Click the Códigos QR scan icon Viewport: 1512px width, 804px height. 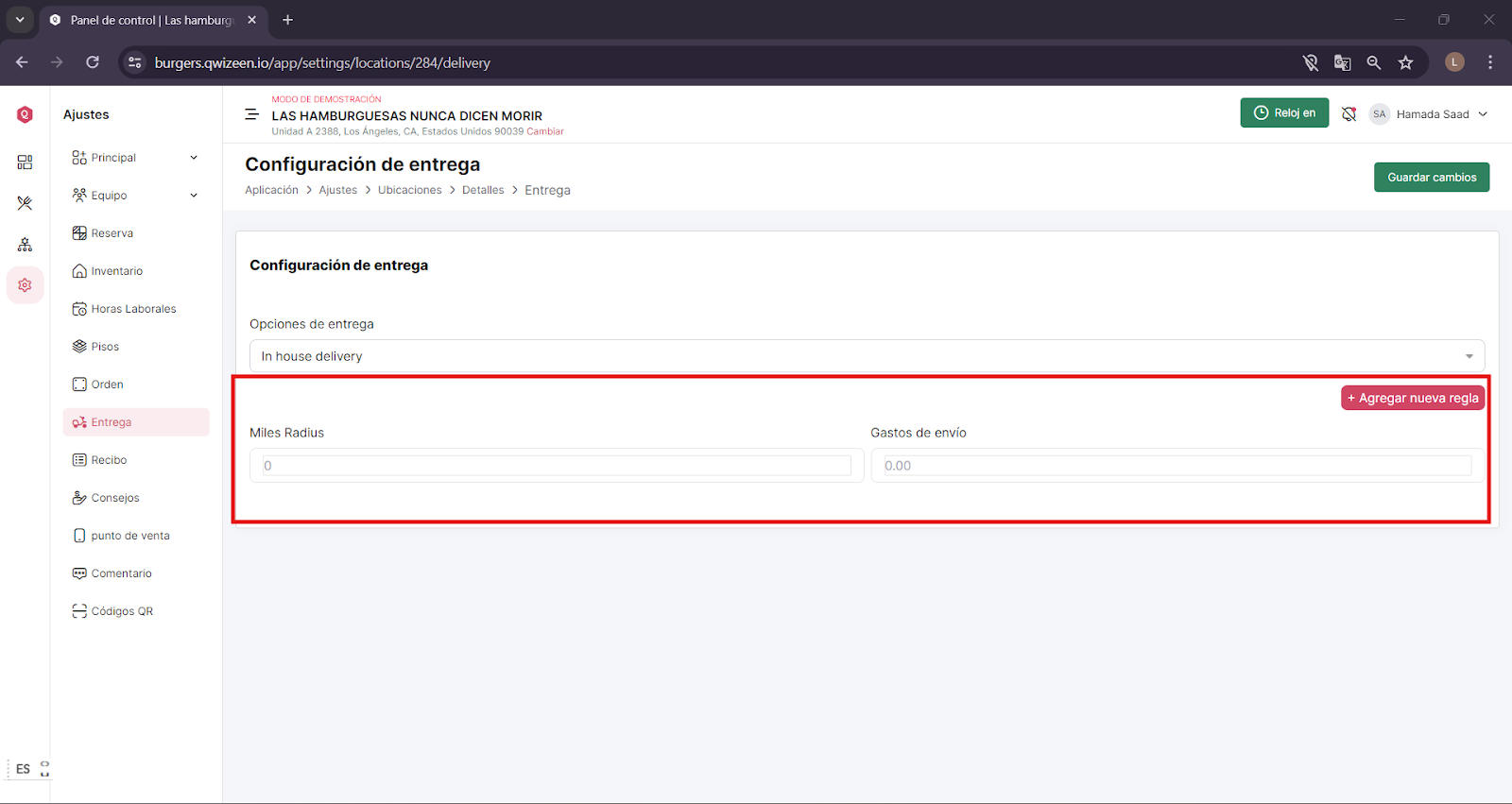[79, 611]
